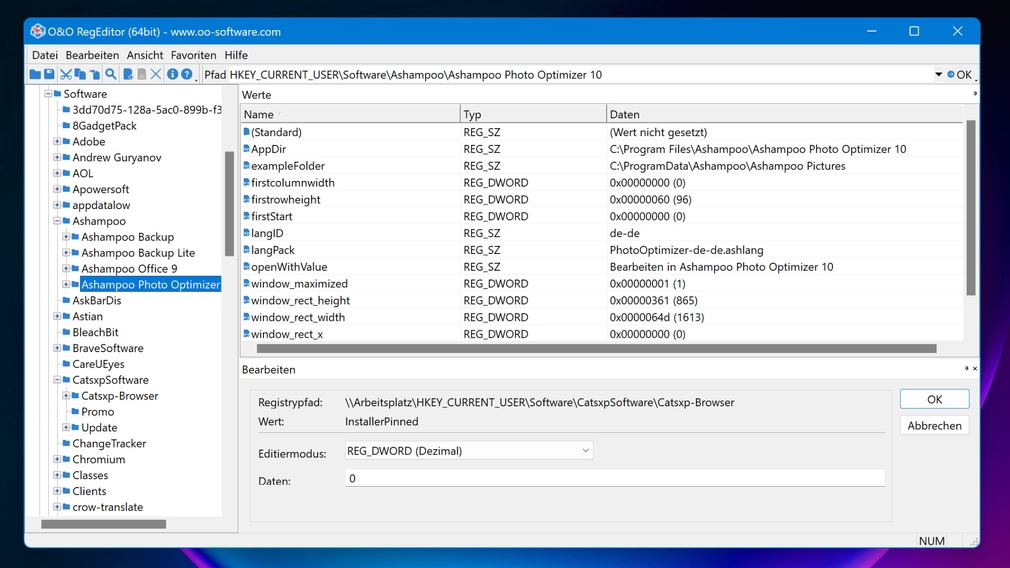
Task: Expand the Andrew Guryanov node
Action: pyautogui.click(x=57, y=157)
